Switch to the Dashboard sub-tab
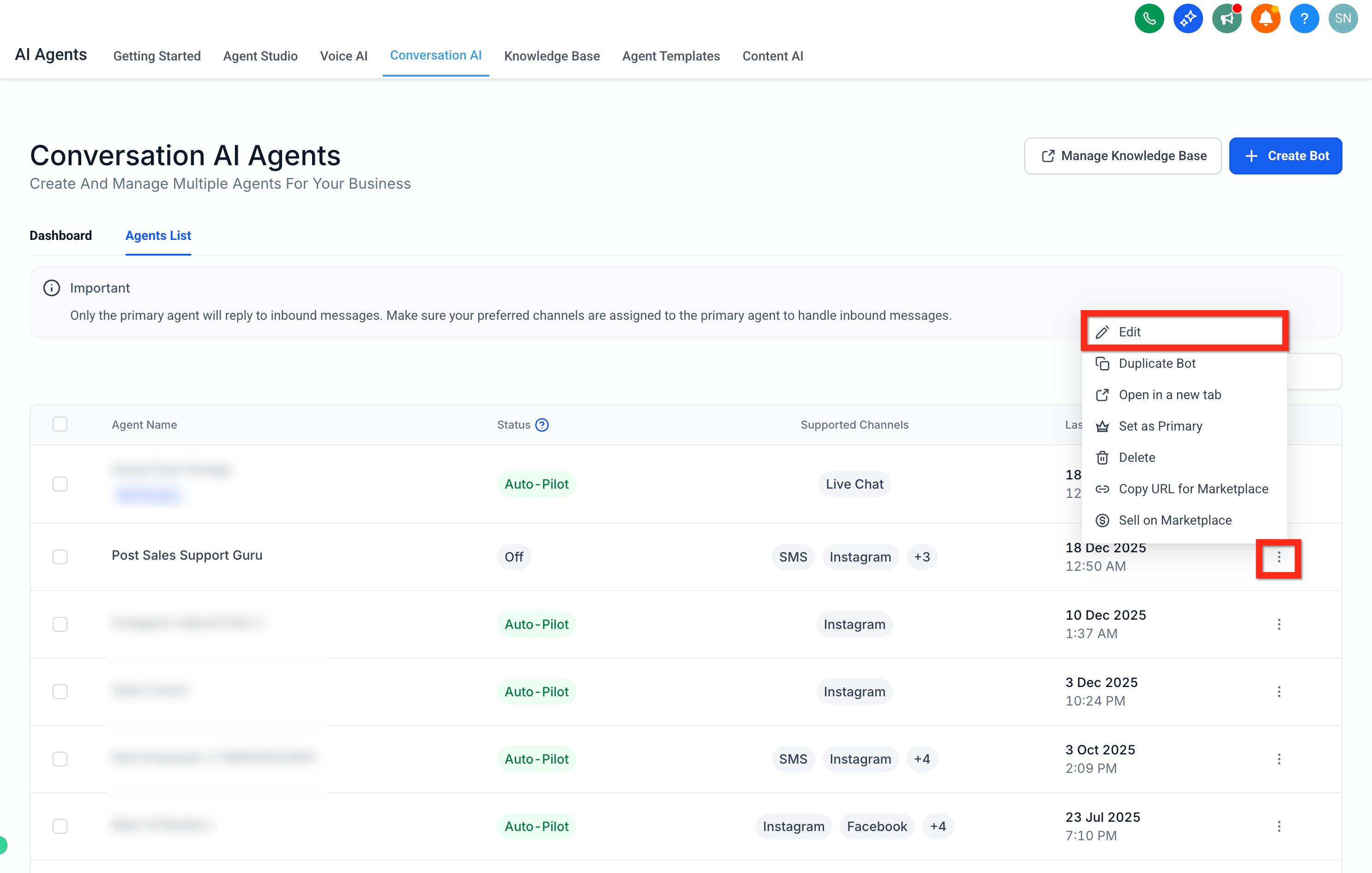Screen dimensions: 1372x873 [60, 235]
